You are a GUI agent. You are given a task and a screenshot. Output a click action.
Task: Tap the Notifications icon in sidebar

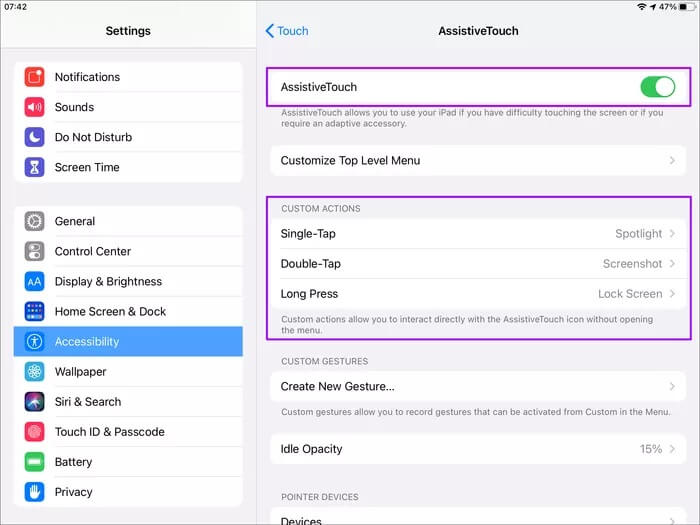35,77
